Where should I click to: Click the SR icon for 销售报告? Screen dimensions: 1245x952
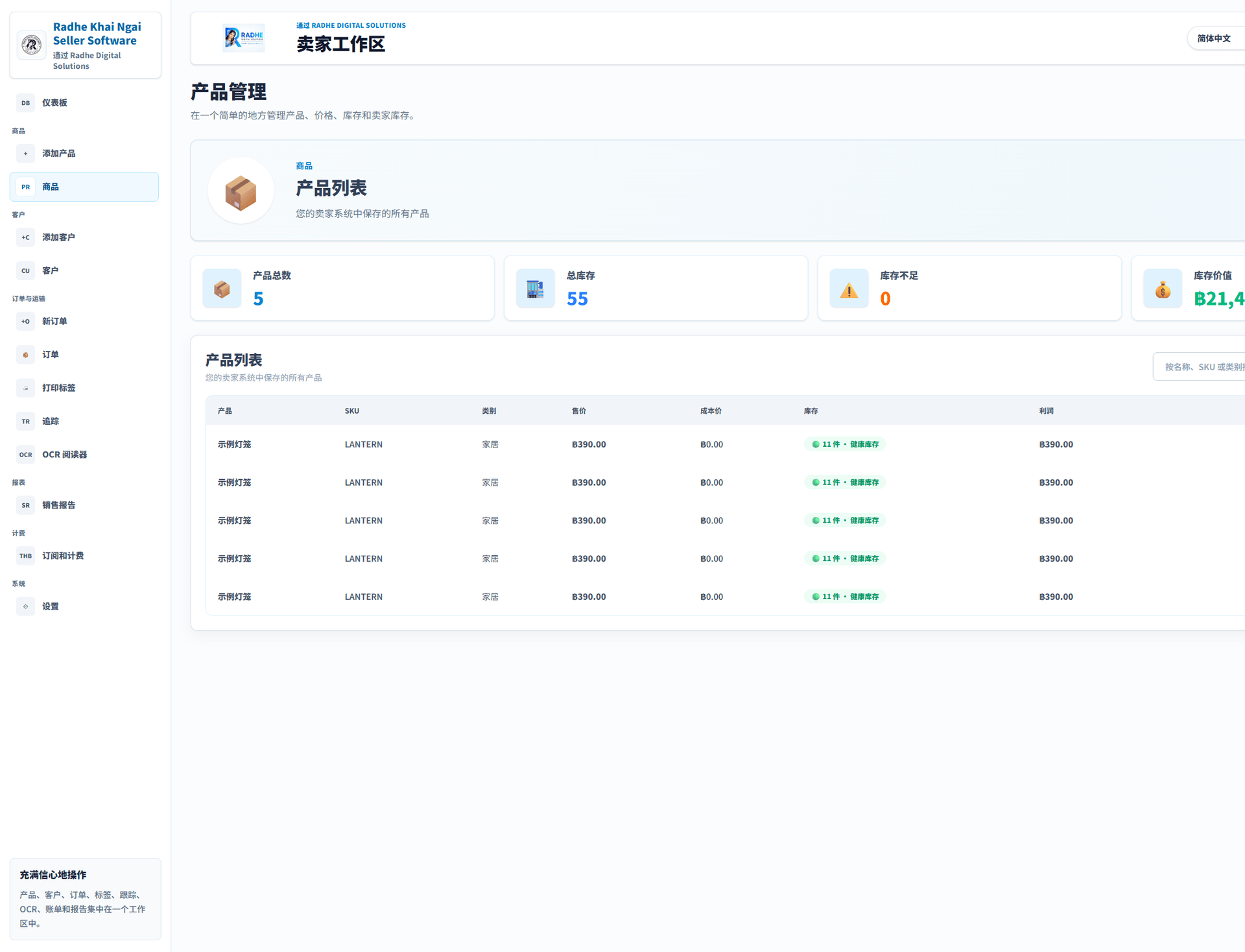(25, 505)
